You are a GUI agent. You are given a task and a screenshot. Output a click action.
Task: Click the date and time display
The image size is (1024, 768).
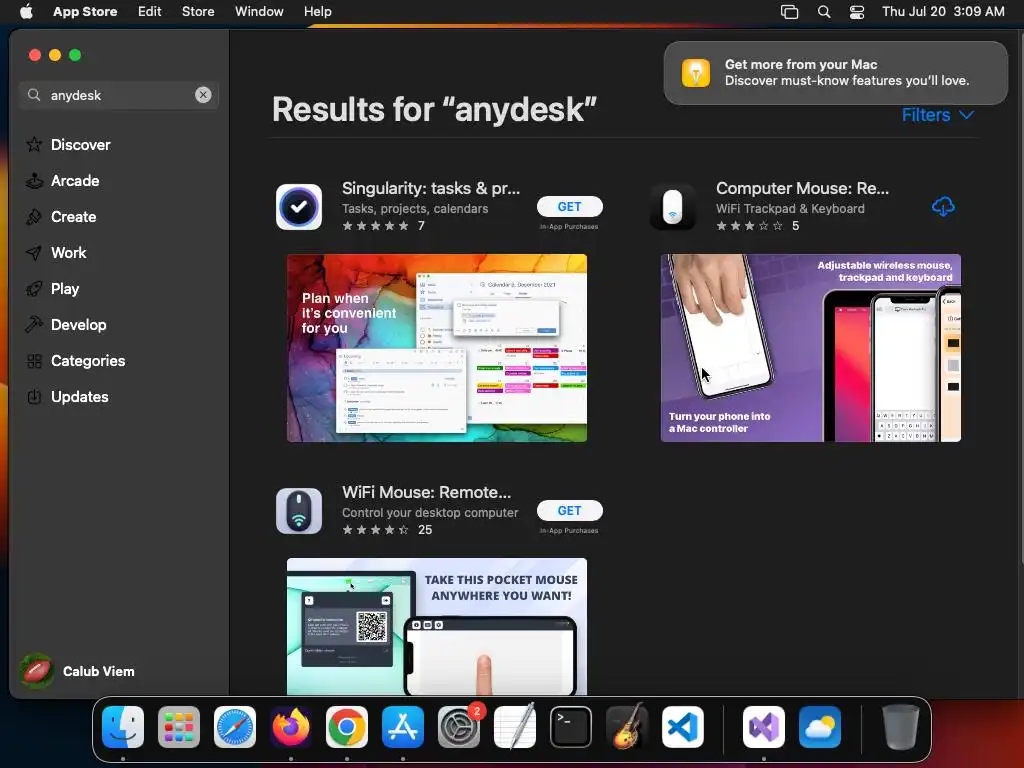[943, 11]
